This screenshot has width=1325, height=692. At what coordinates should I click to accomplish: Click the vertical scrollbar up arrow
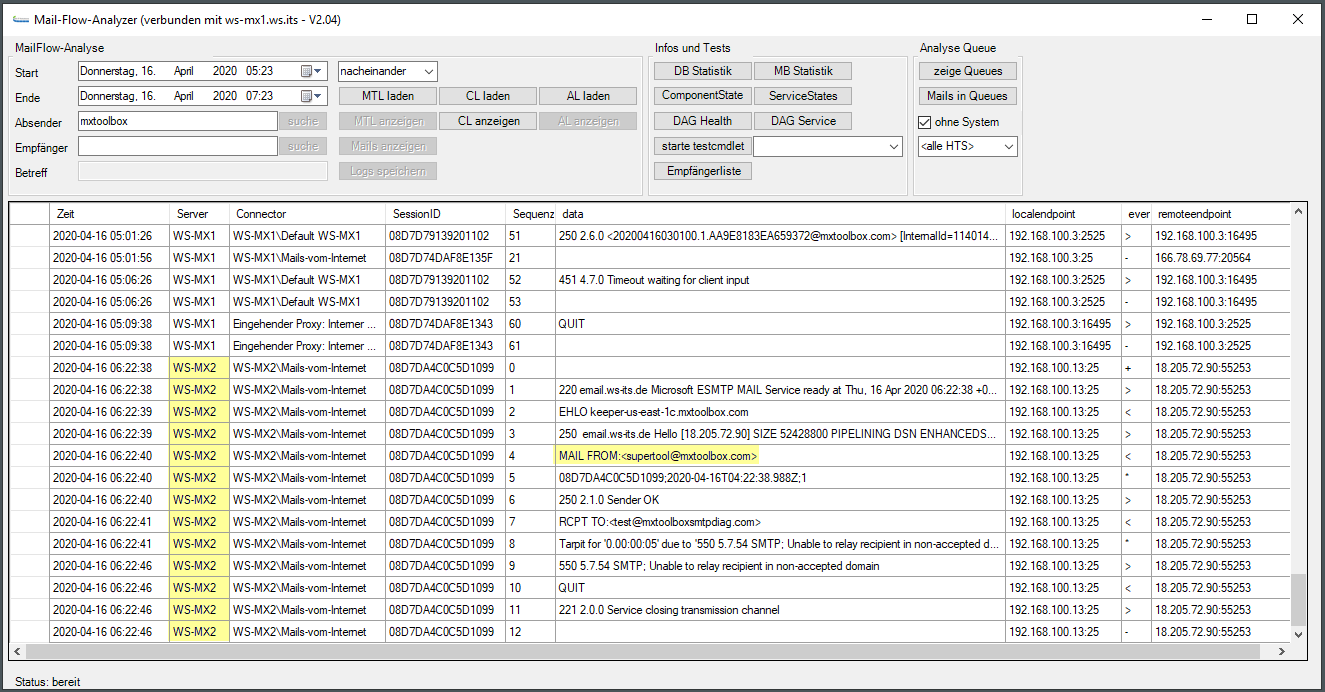1298,212
